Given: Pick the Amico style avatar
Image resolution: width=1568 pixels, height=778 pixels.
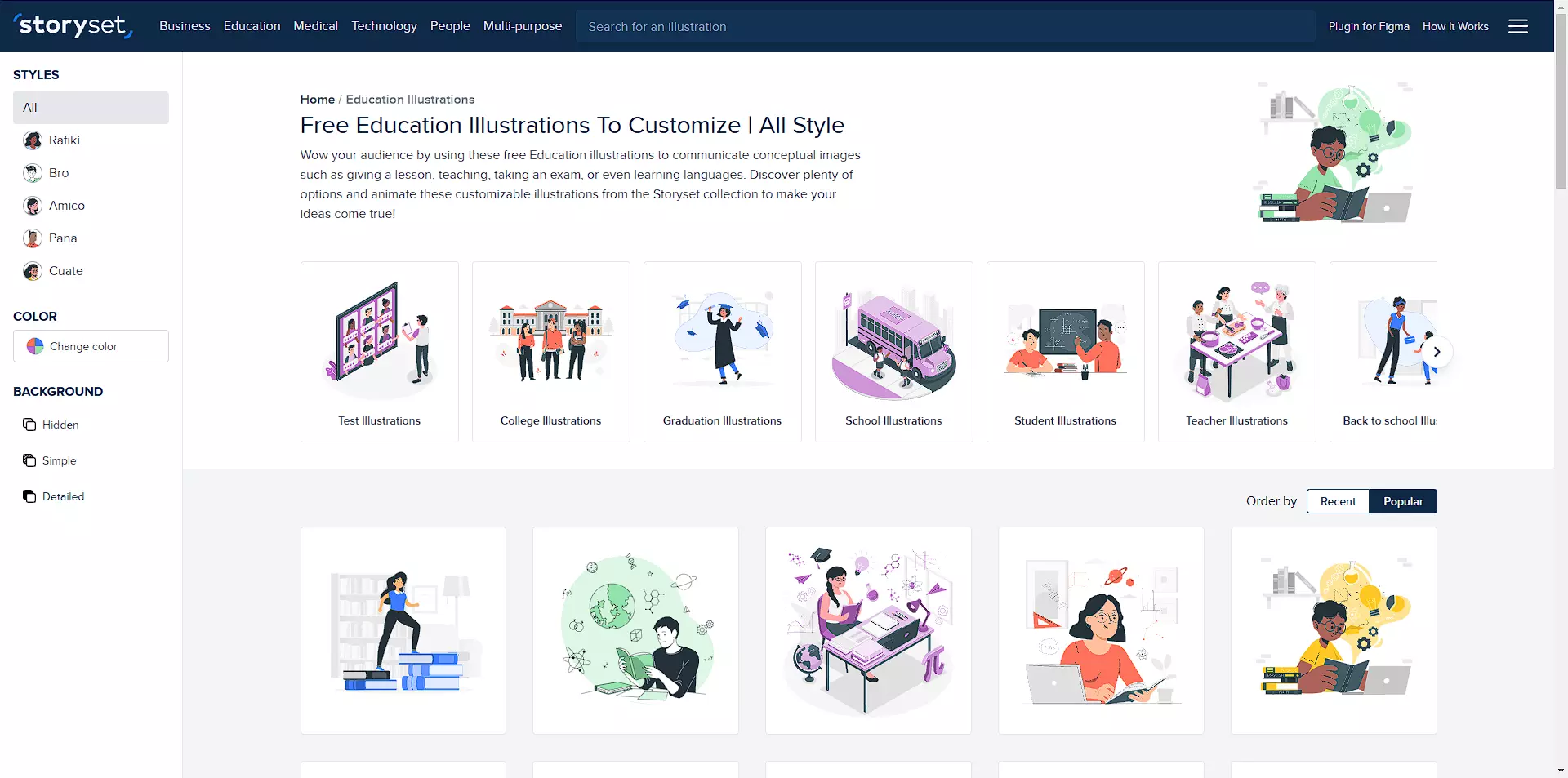Looking at the screenshot, I should coord(33,206).
